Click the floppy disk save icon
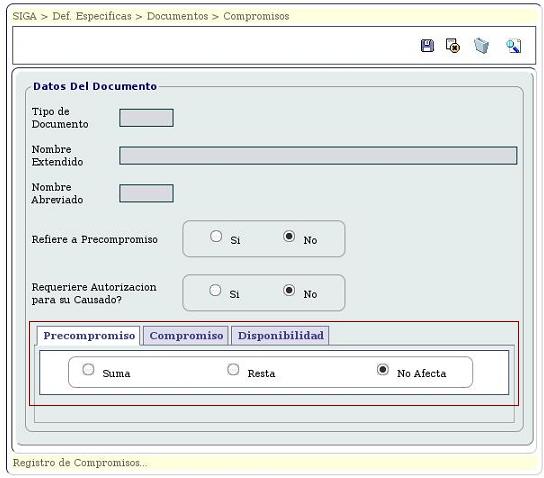544x478 pixels. 427,46
